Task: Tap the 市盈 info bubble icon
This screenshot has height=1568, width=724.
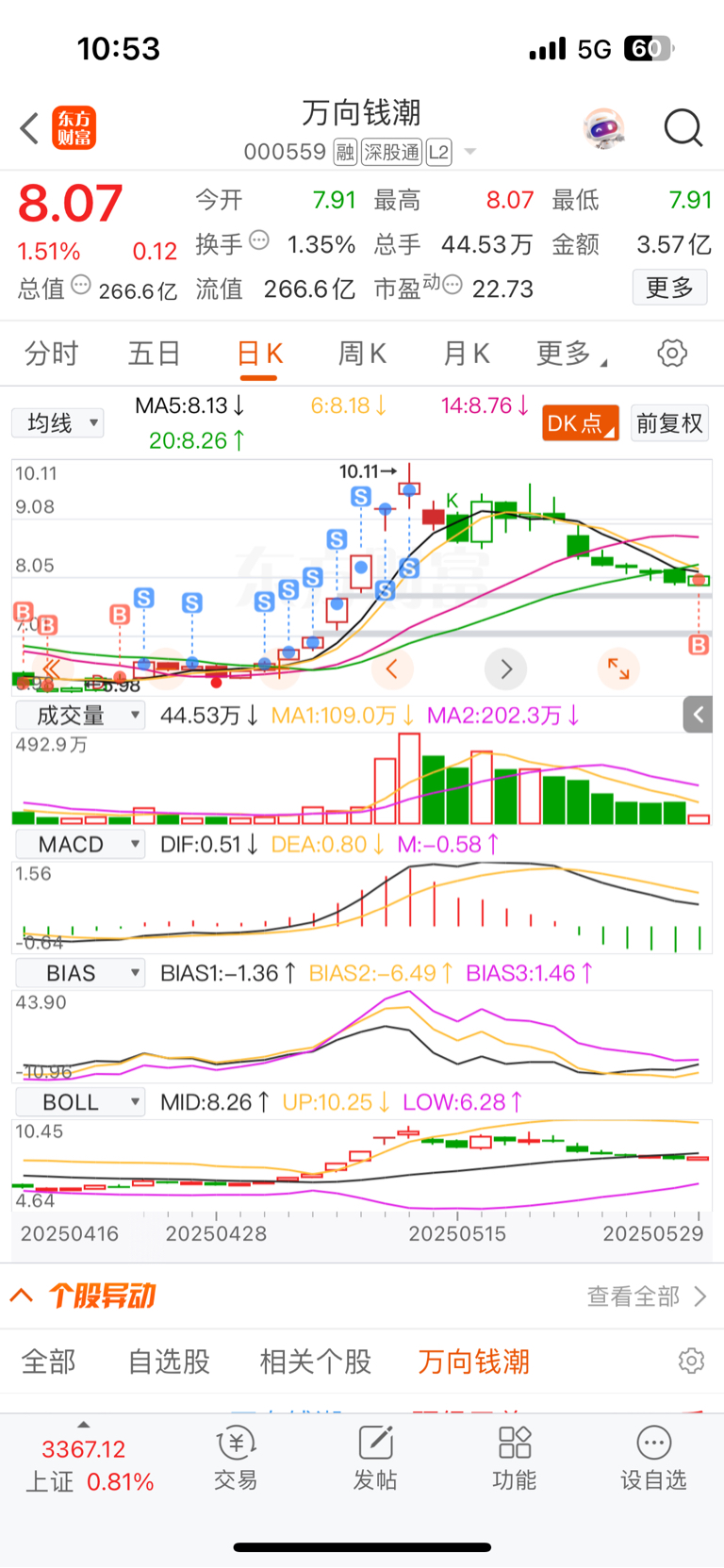Action: pyautogui.click(x=452, y=285)
